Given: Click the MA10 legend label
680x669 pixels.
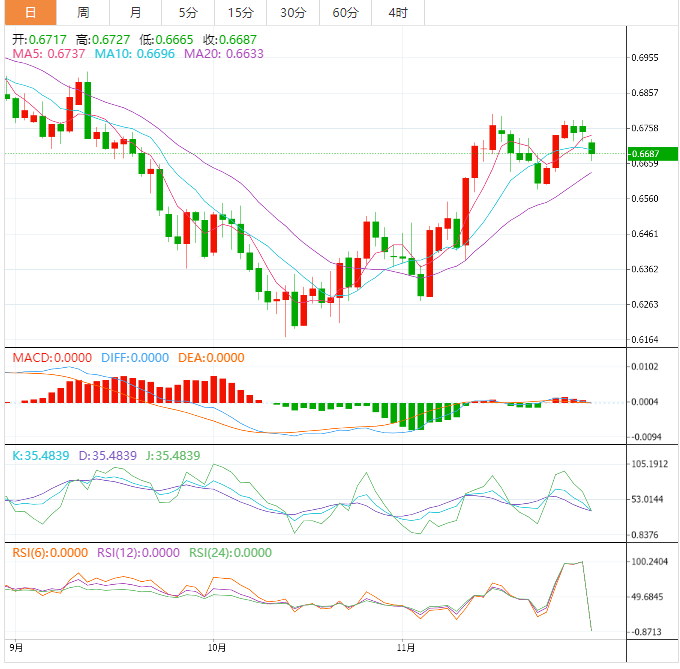Looking at the screenshot, I should pos(136,54).
